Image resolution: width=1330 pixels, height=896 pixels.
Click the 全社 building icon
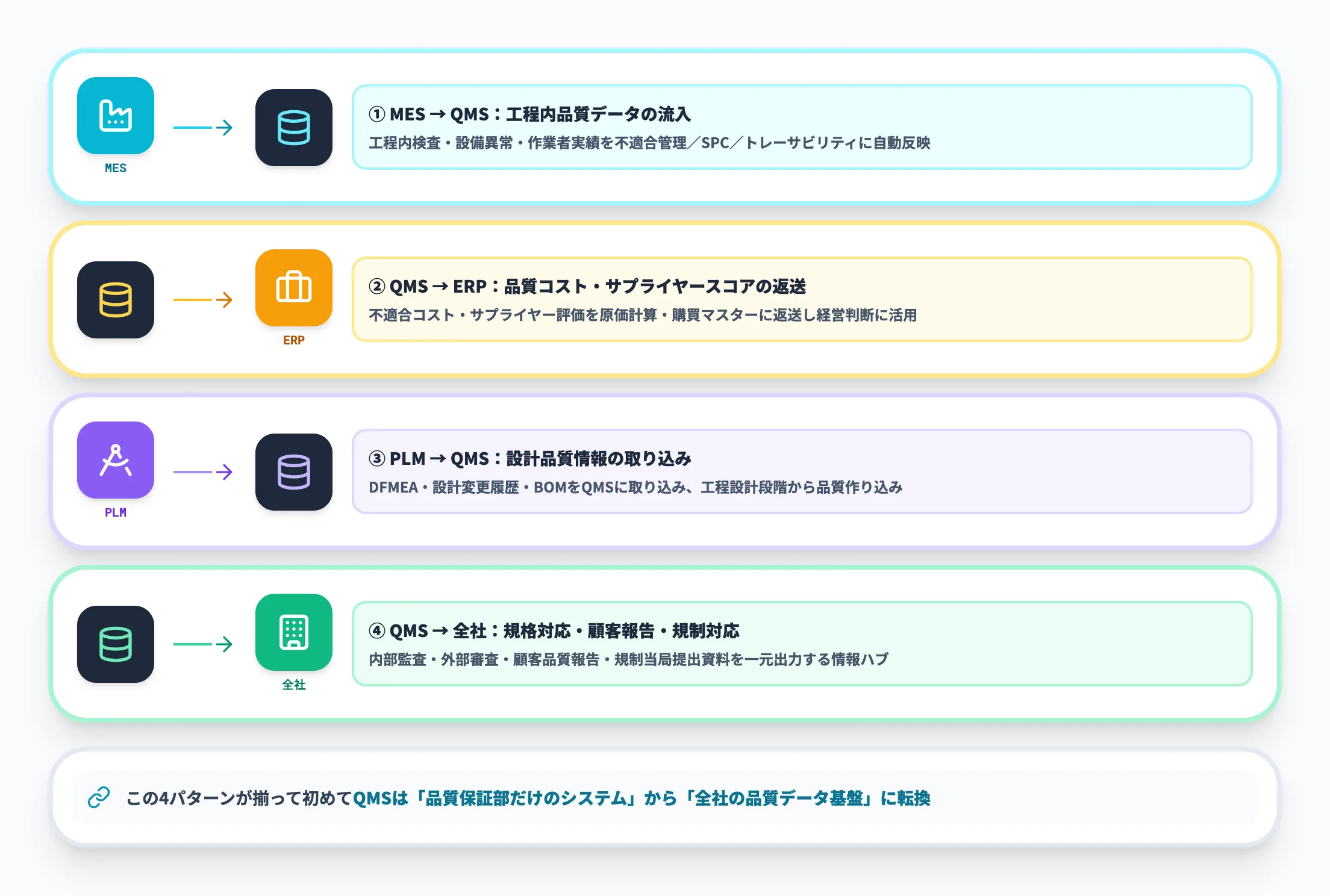coord(294,632)
